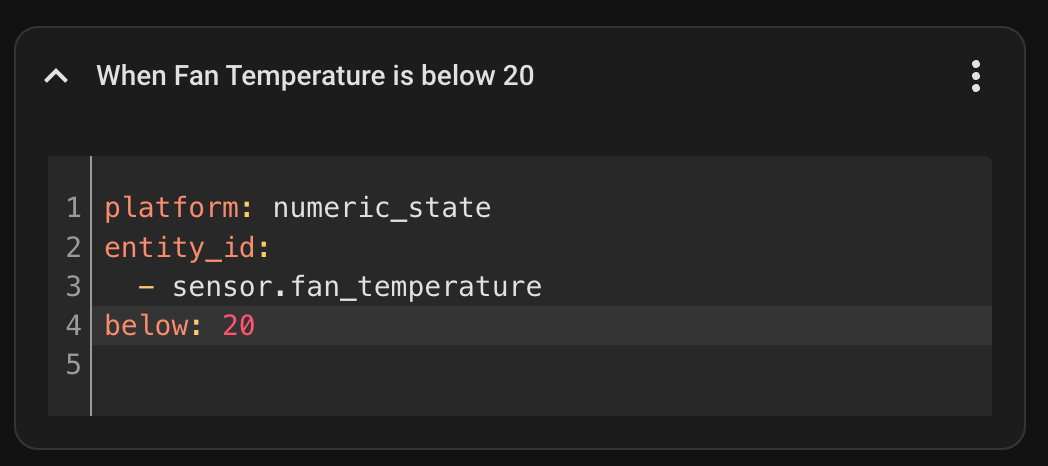
Task: Click the value 20 after 'below'
Action: tap(239, 326)
